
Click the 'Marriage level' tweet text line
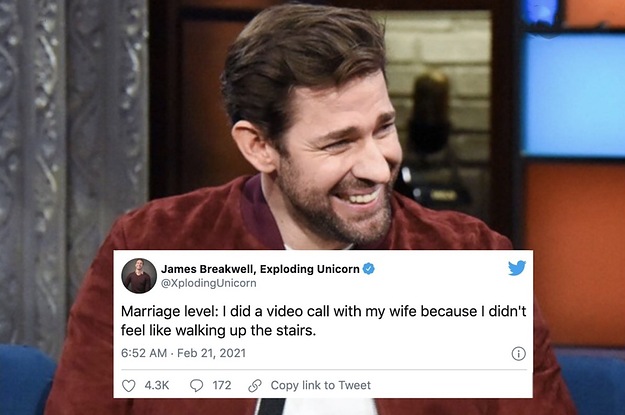[324, 311]
